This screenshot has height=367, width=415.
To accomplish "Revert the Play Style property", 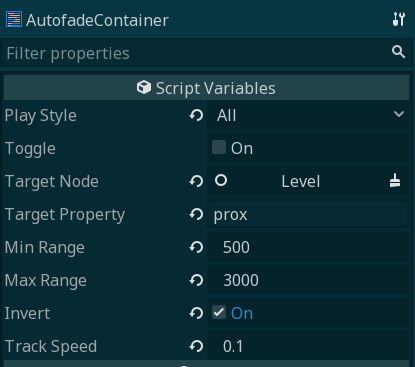I will pyautogui.click(x=196, y=115).
